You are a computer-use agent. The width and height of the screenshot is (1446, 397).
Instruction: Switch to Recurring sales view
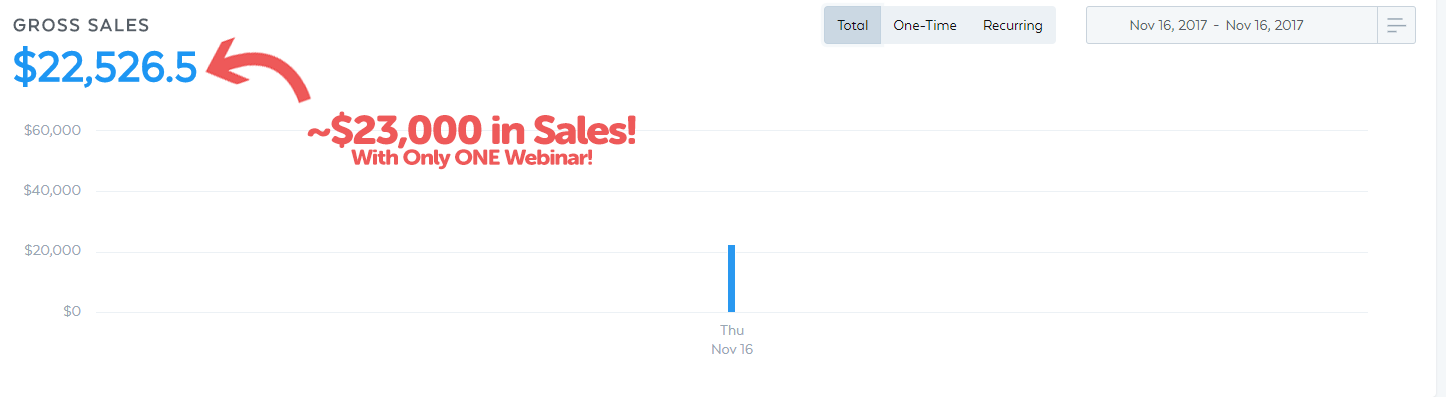tap(1012, 25)
